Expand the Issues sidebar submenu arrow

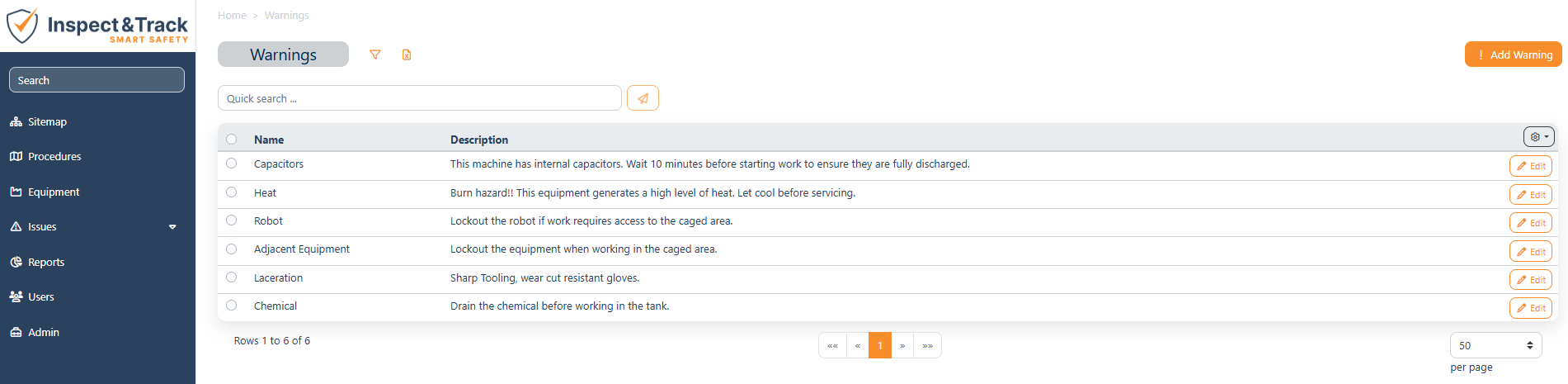172,227
